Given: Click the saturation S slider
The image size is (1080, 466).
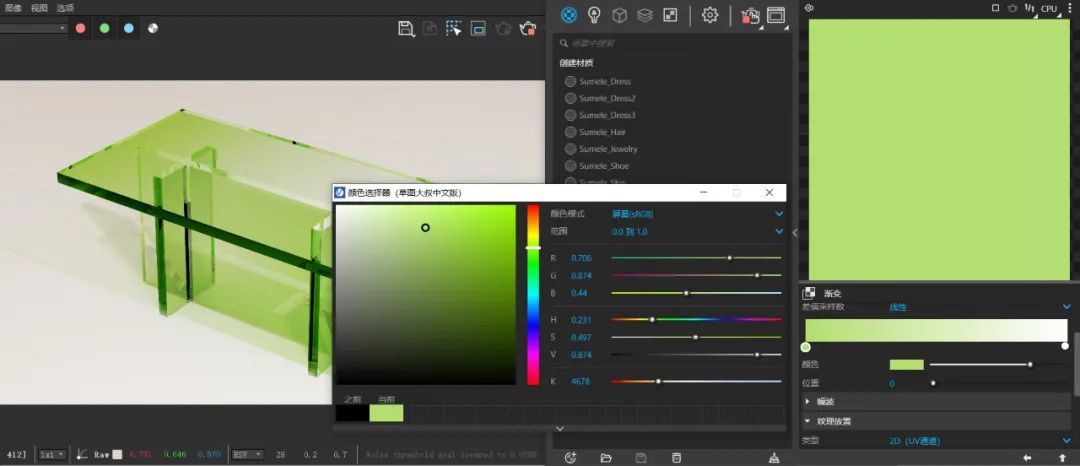Looking at the screenshot, I should pos(696,337).
